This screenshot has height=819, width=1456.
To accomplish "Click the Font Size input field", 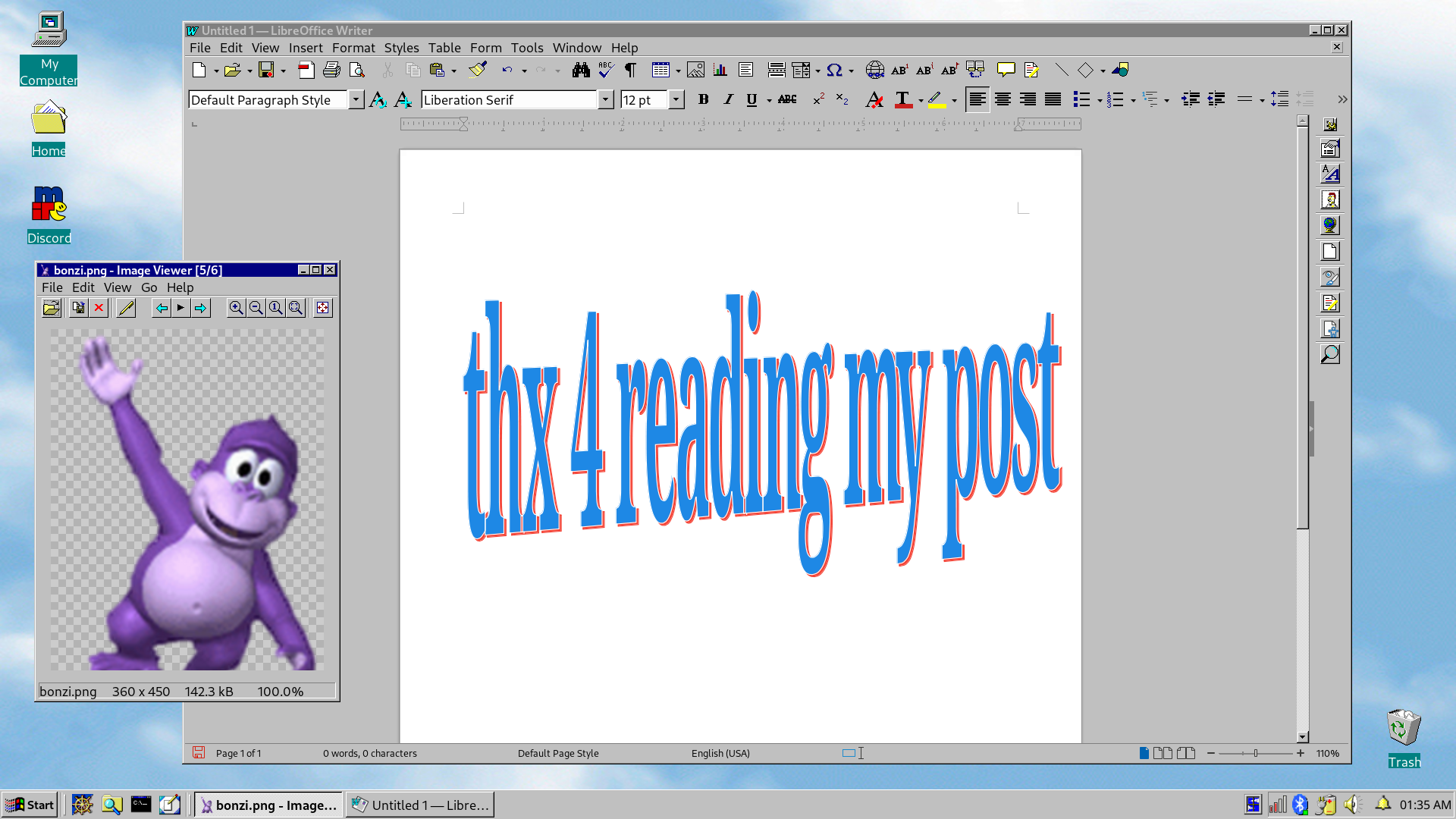I will 644,99.
